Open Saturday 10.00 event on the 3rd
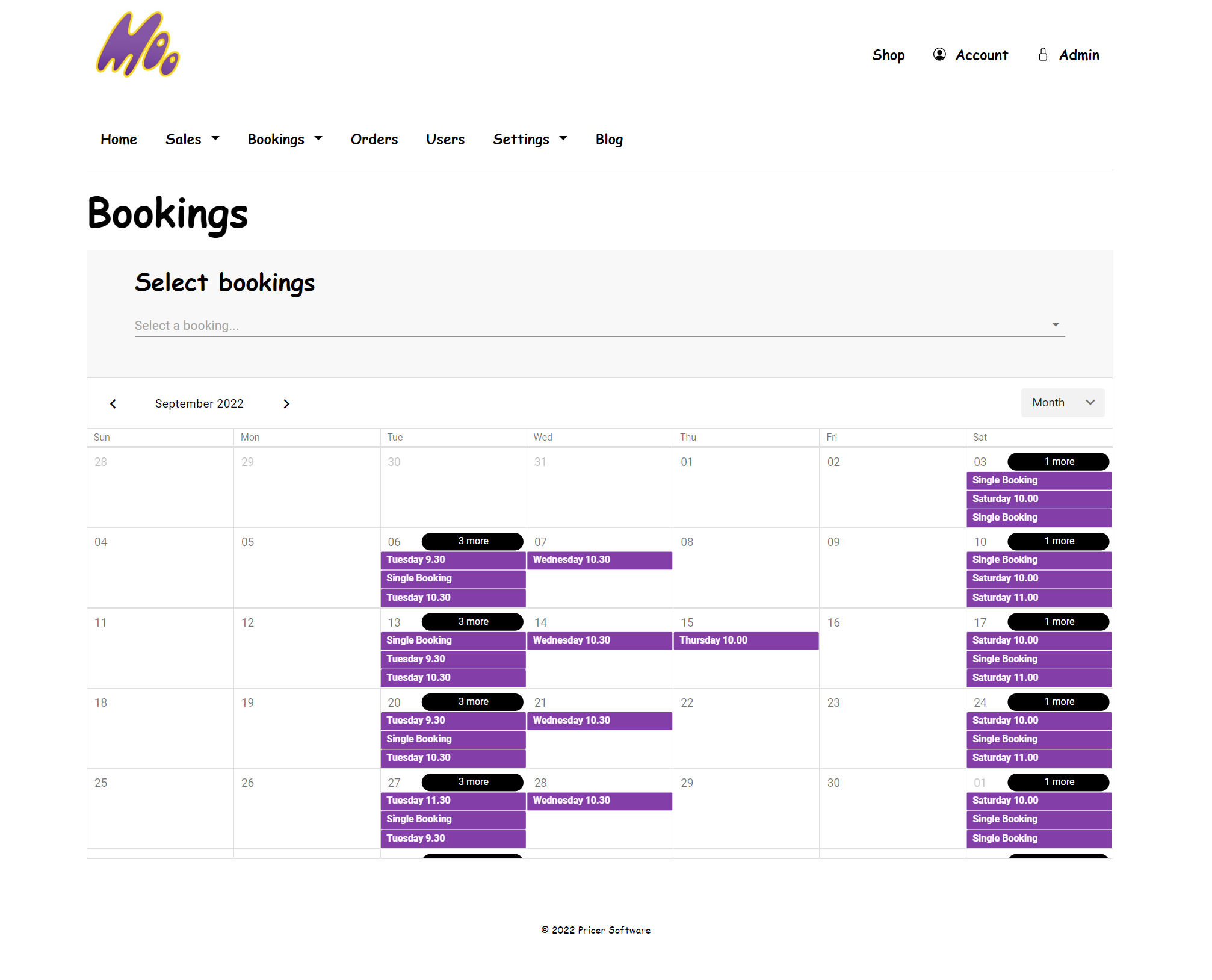This screenshot has width=1212, height=980. [x=1039, y=499]
